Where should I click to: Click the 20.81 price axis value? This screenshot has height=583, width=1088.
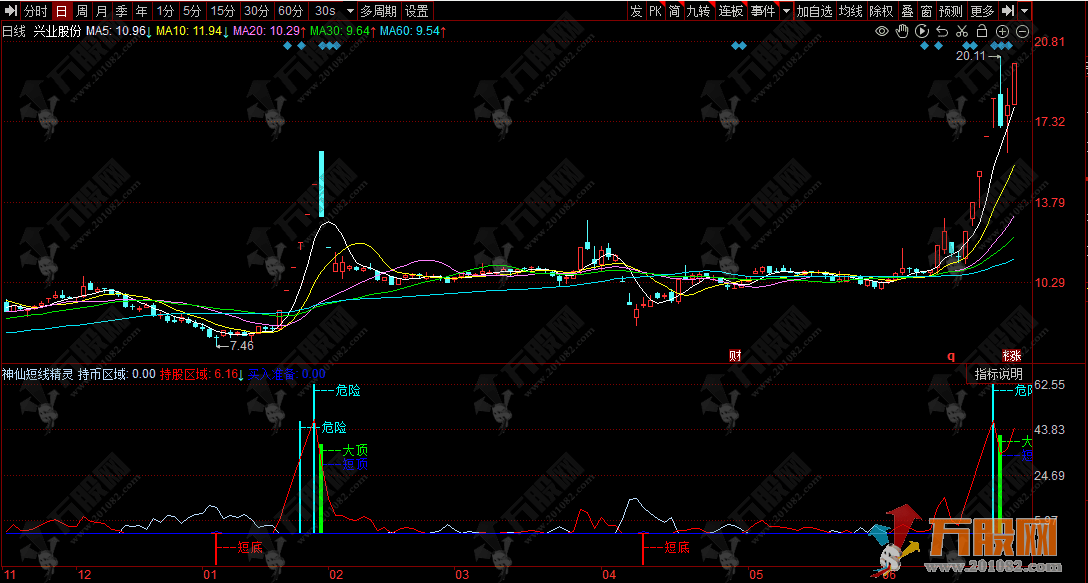click(1048, 42)
